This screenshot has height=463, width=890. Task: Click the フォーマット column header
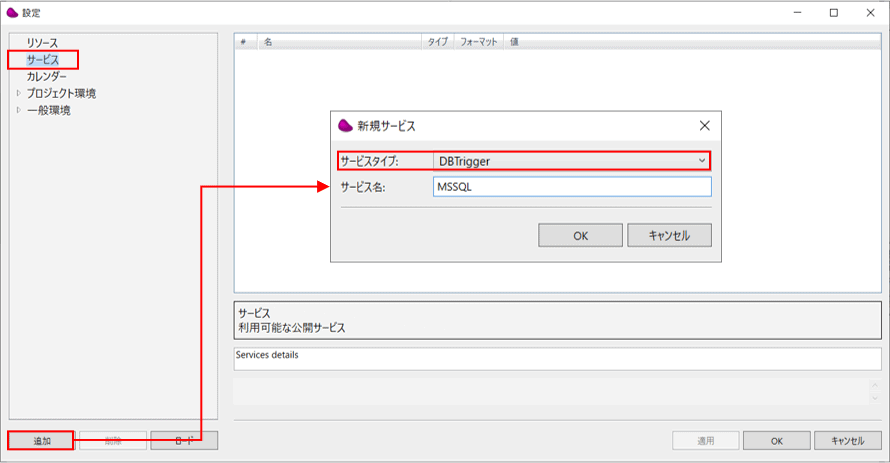tap(479, 42)
